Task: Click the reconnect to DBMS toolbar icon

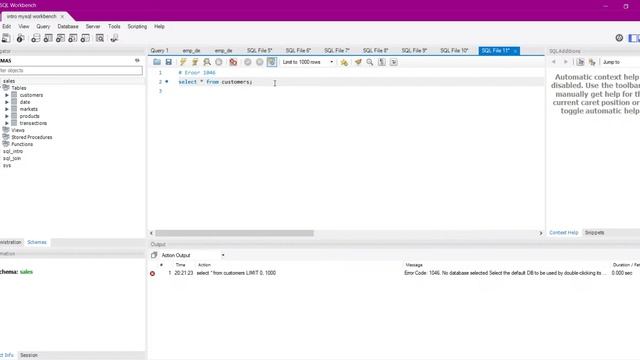Action: [x=114, y=38]
